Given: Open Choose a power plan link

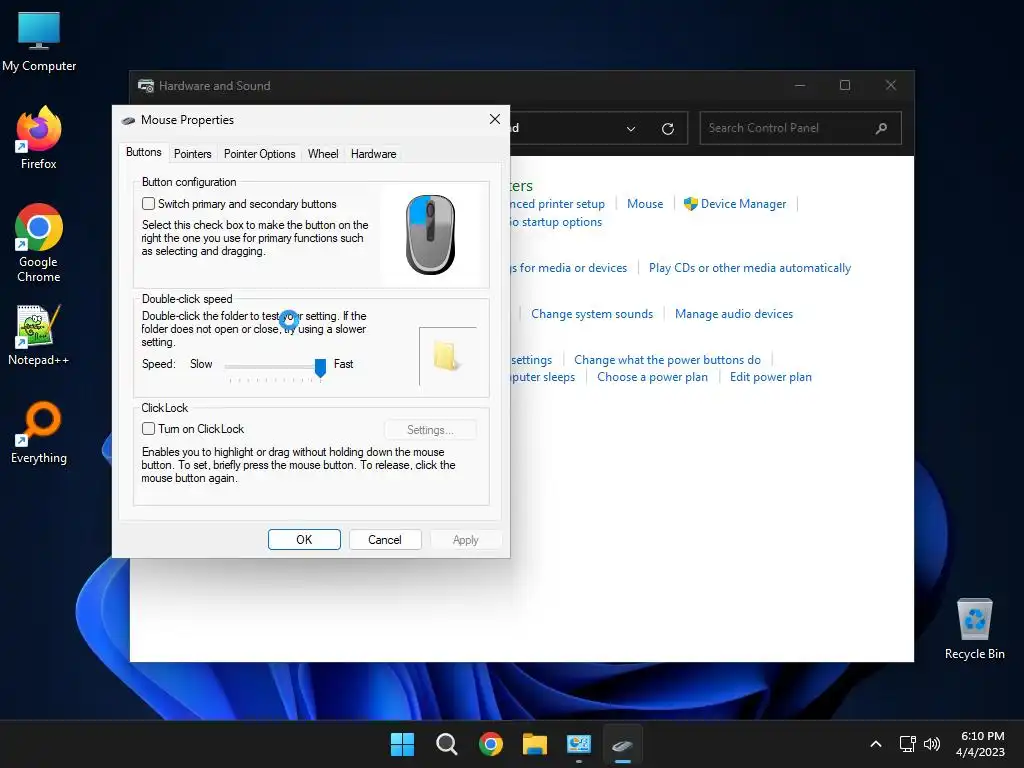Looking at the screenshot, I should point(652,377).
